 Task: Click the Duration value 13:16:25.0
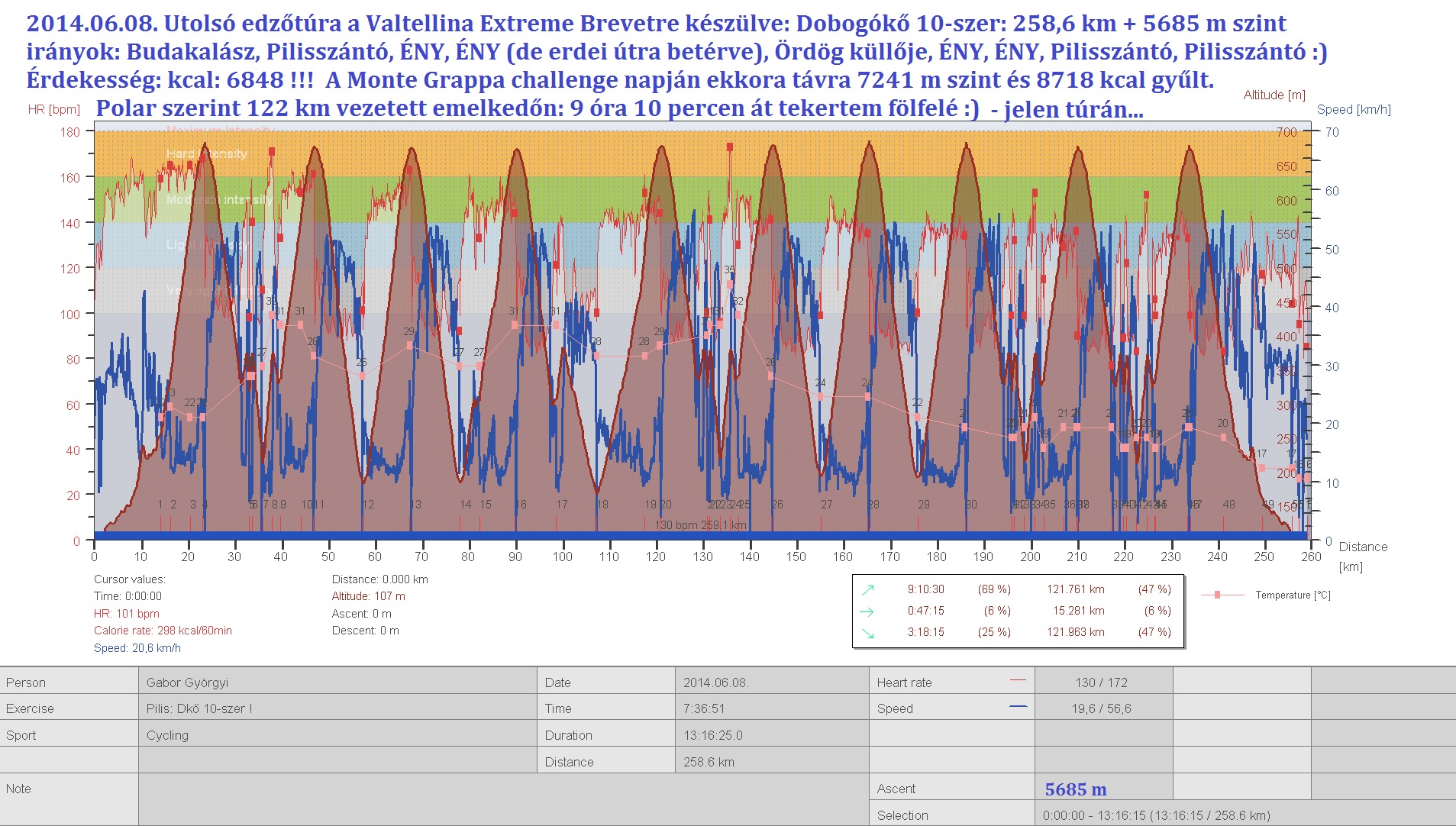(712, 735)
